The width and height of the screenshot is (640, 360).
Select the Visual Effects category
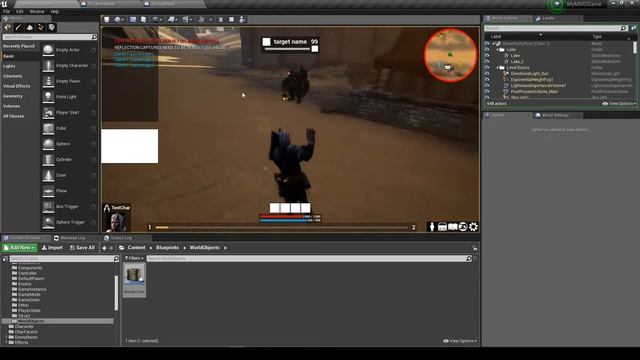point(16,86)
